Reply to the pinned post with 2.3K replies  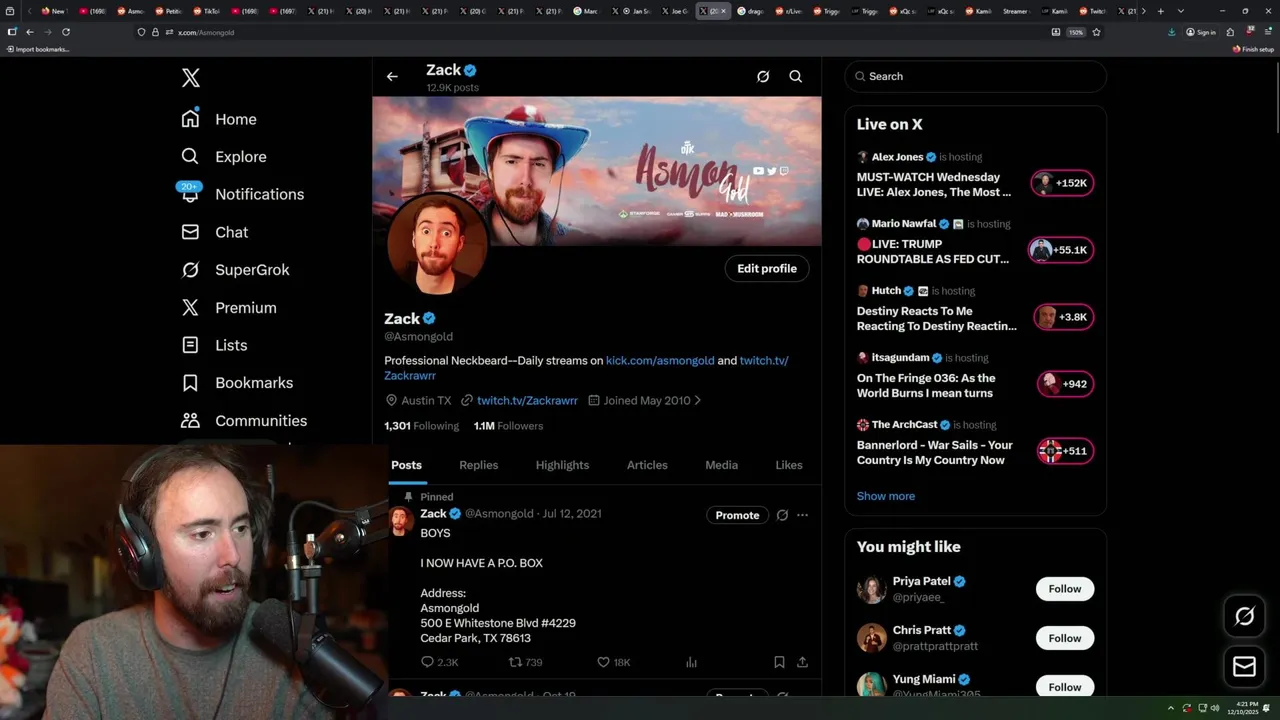439,662
